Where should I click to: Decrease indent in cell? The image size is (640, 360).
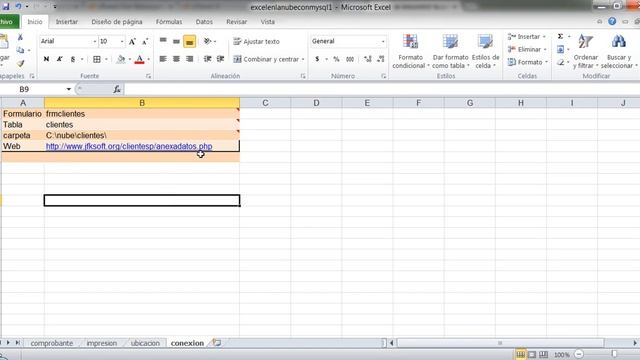point(207,59)
